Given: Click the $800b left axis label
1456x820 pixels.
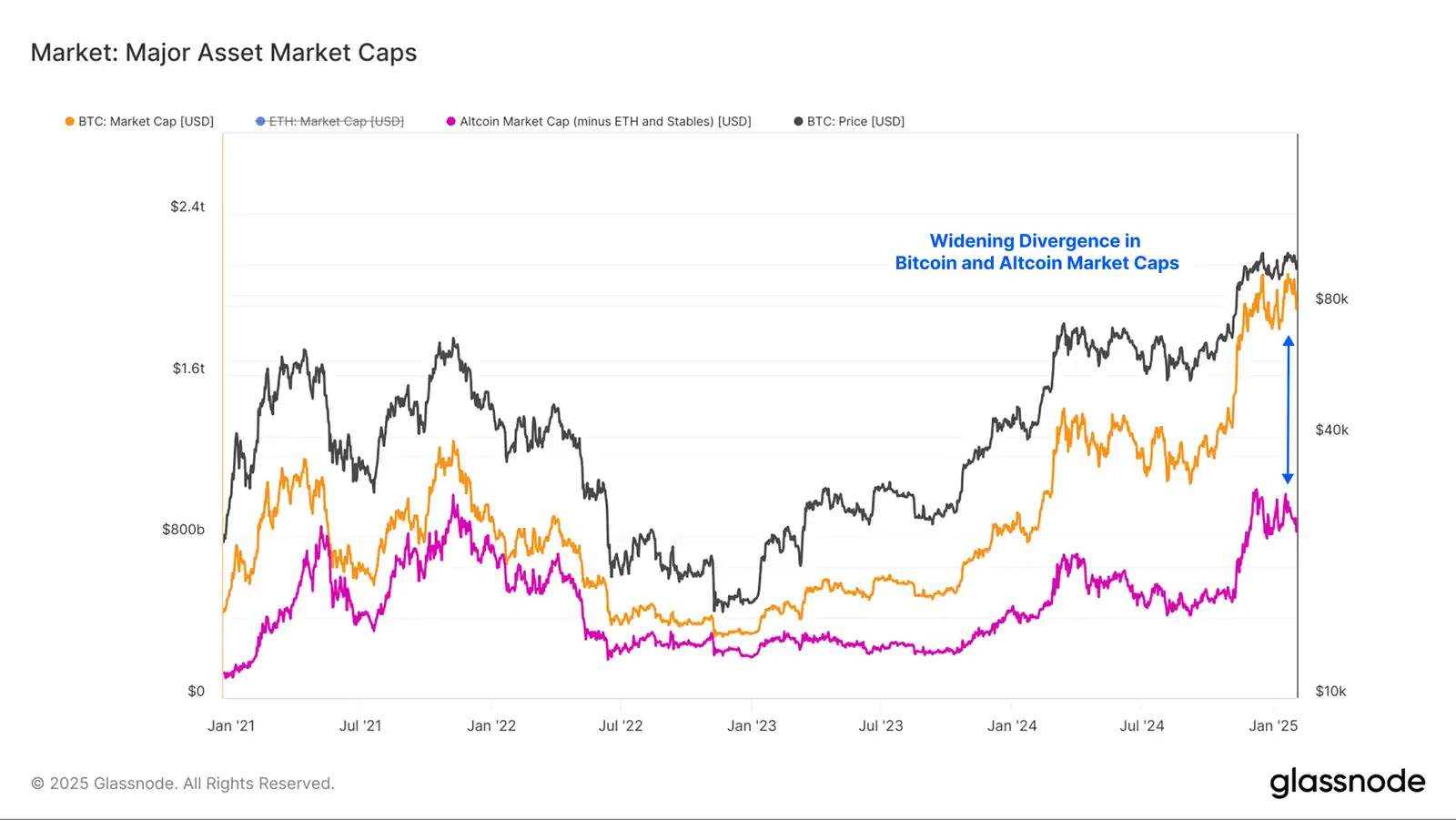Looking at the screenshot, I should 183,530.
